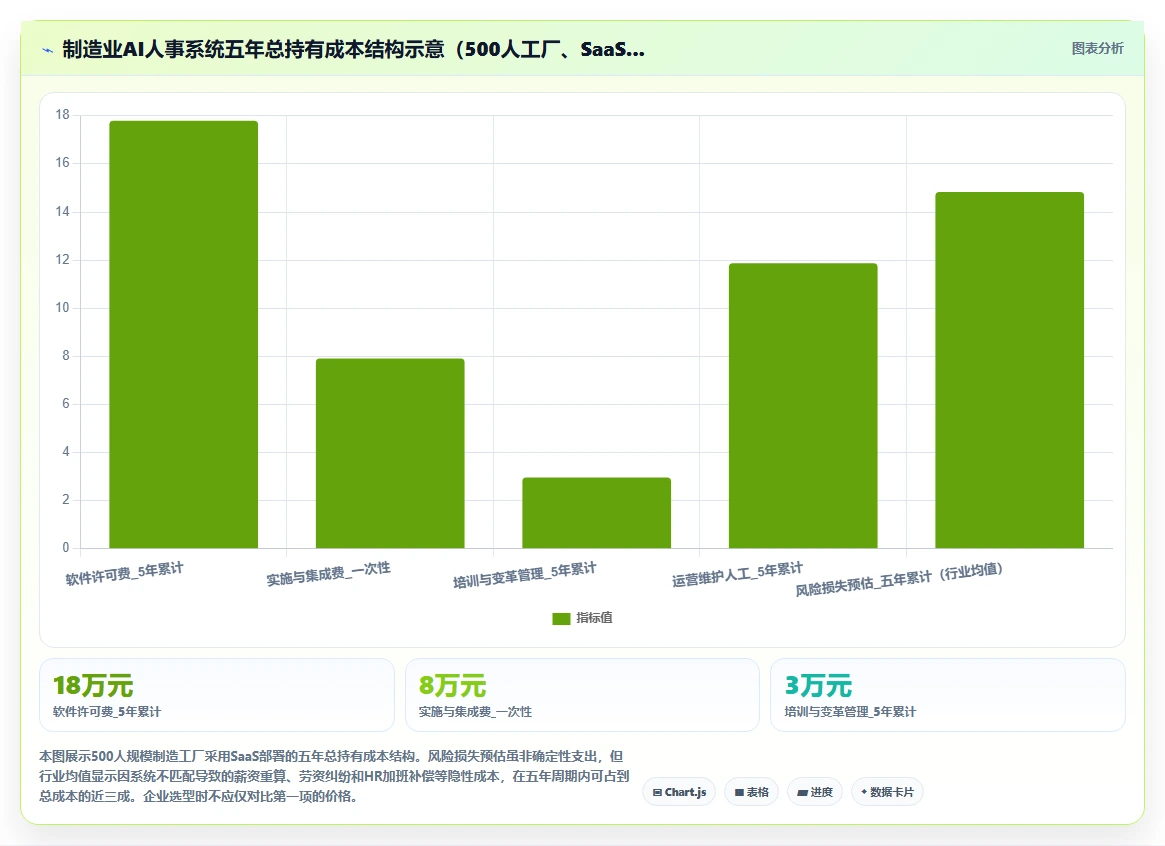
Task: Click the y-axis value 18
Action: tap(62, 114)
